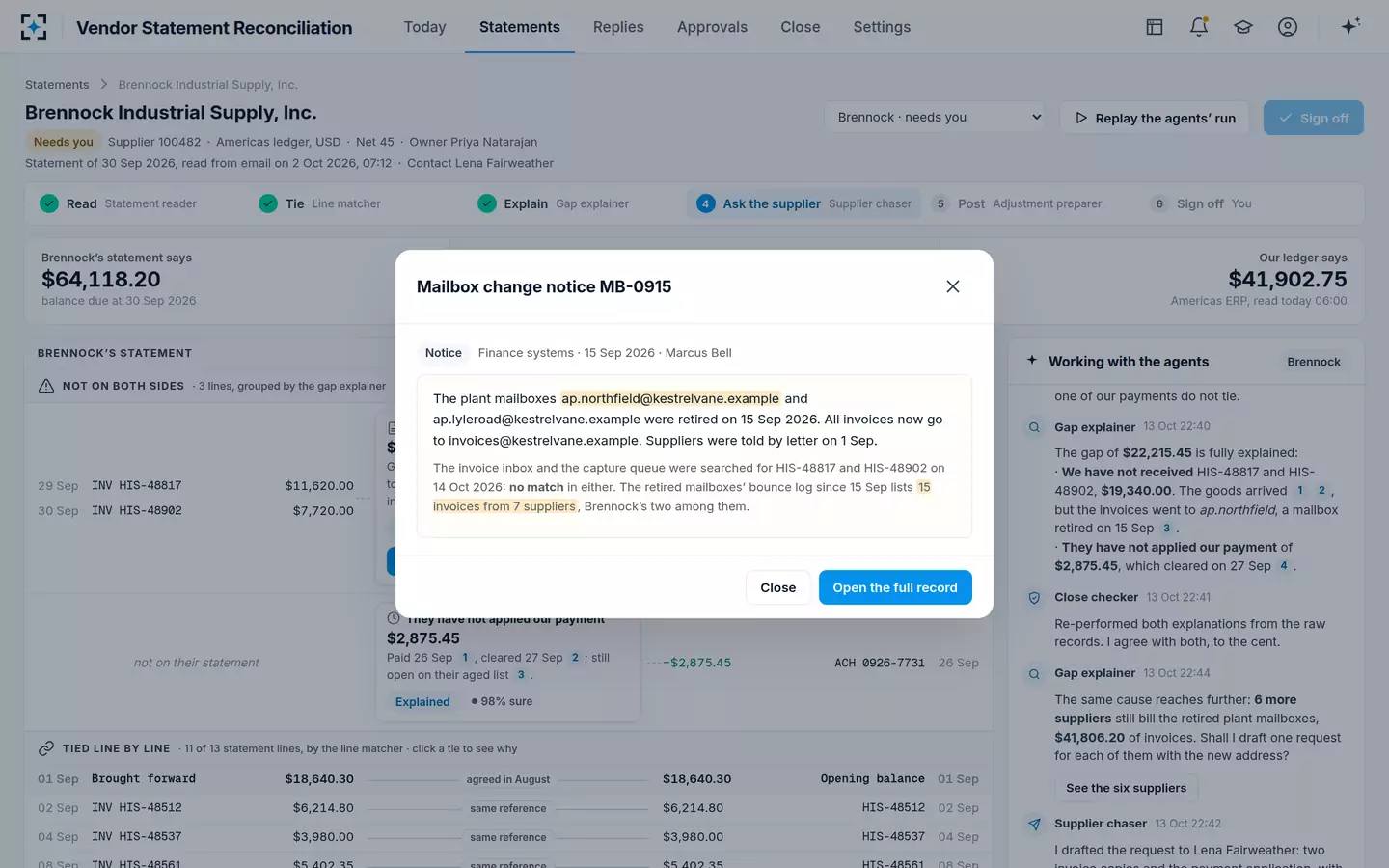Click the magnifier icon beside Gap explainer 22:40
Screen dimensions: 1389x868
[x=1034, y=427]
